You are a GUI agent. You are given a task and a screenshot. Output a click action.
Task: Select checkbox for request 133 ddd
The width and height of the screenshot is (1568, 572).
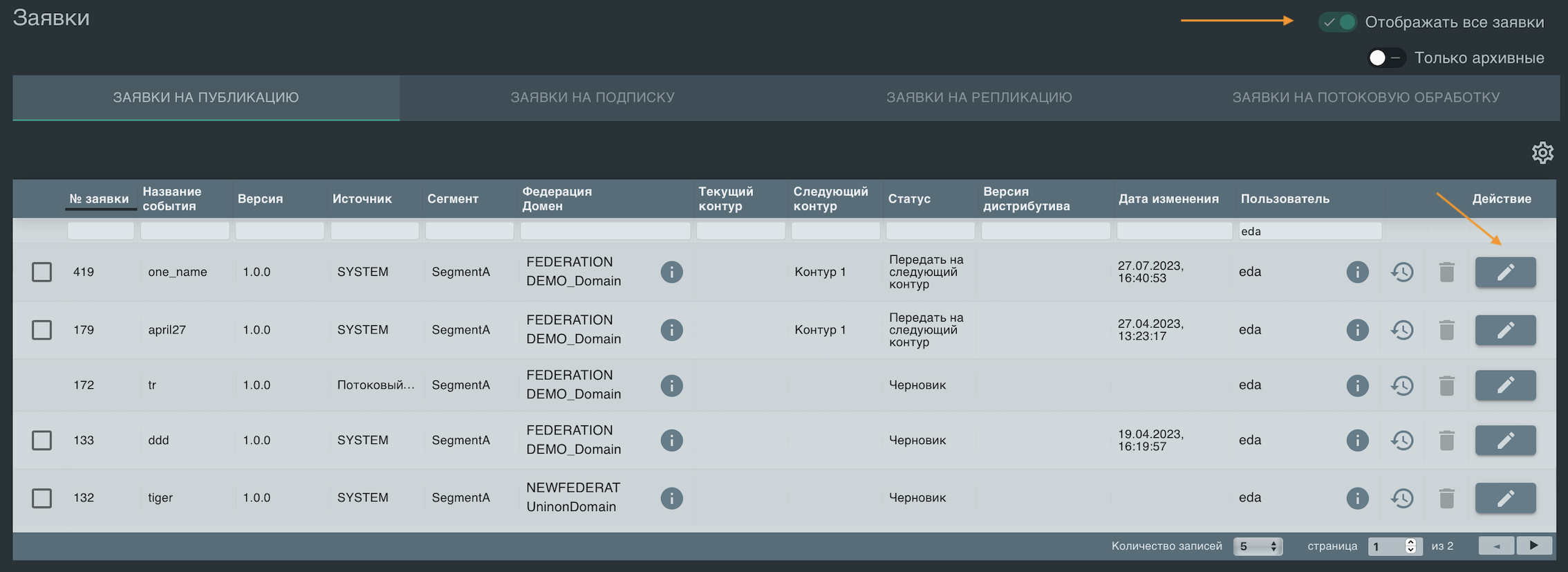(x=42, y=441)
